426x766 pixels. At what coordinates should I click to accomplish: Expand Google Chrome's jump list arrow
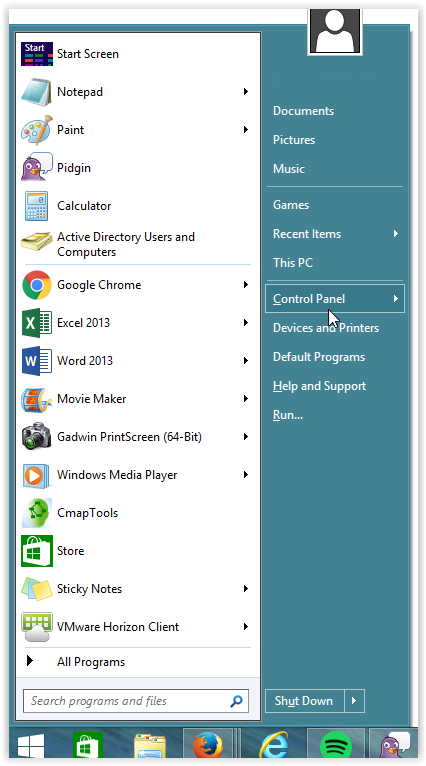point(246,285)
